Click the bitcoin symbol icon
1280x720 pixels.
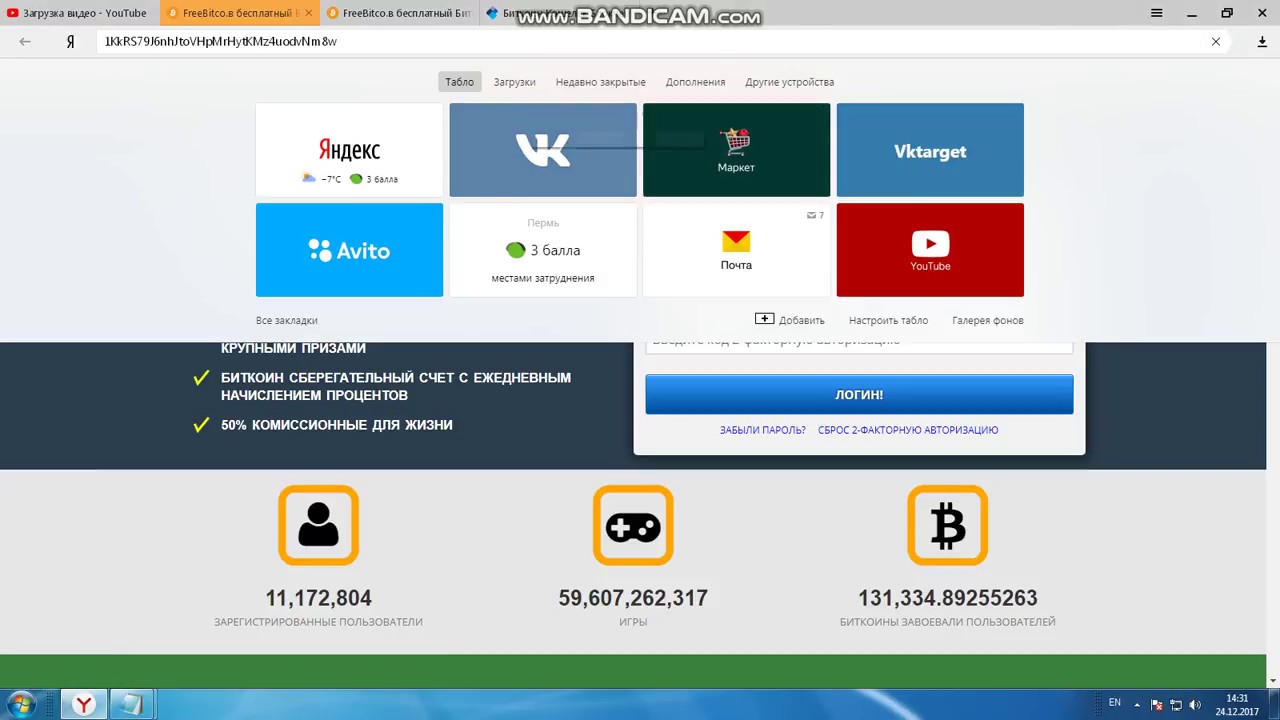[948, 525]
